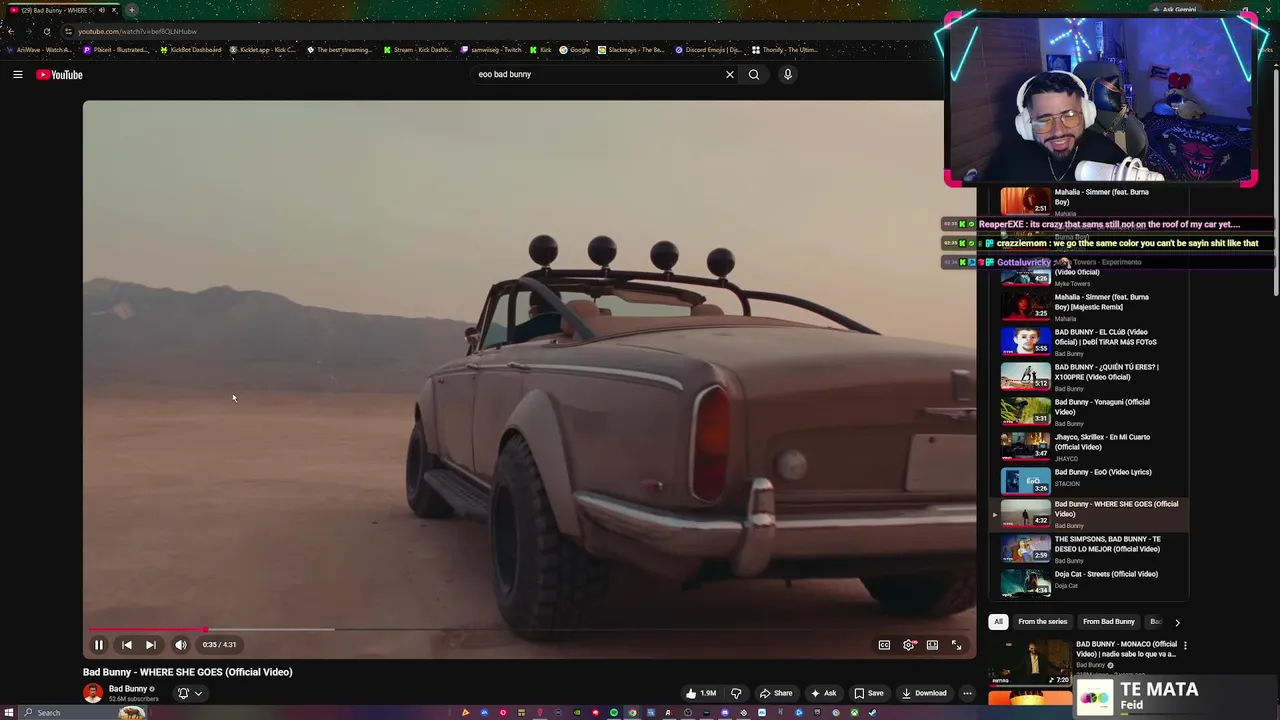Select the 'From the series' chip
1280x720 pixels.
coord(1042,622)
